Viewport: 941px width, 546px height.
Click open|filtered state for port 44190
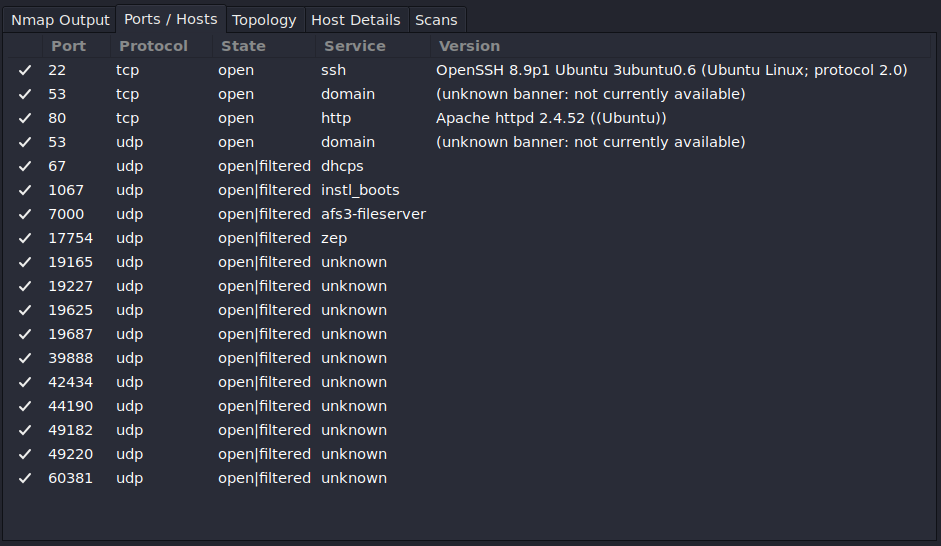click(x=264, y=406)
